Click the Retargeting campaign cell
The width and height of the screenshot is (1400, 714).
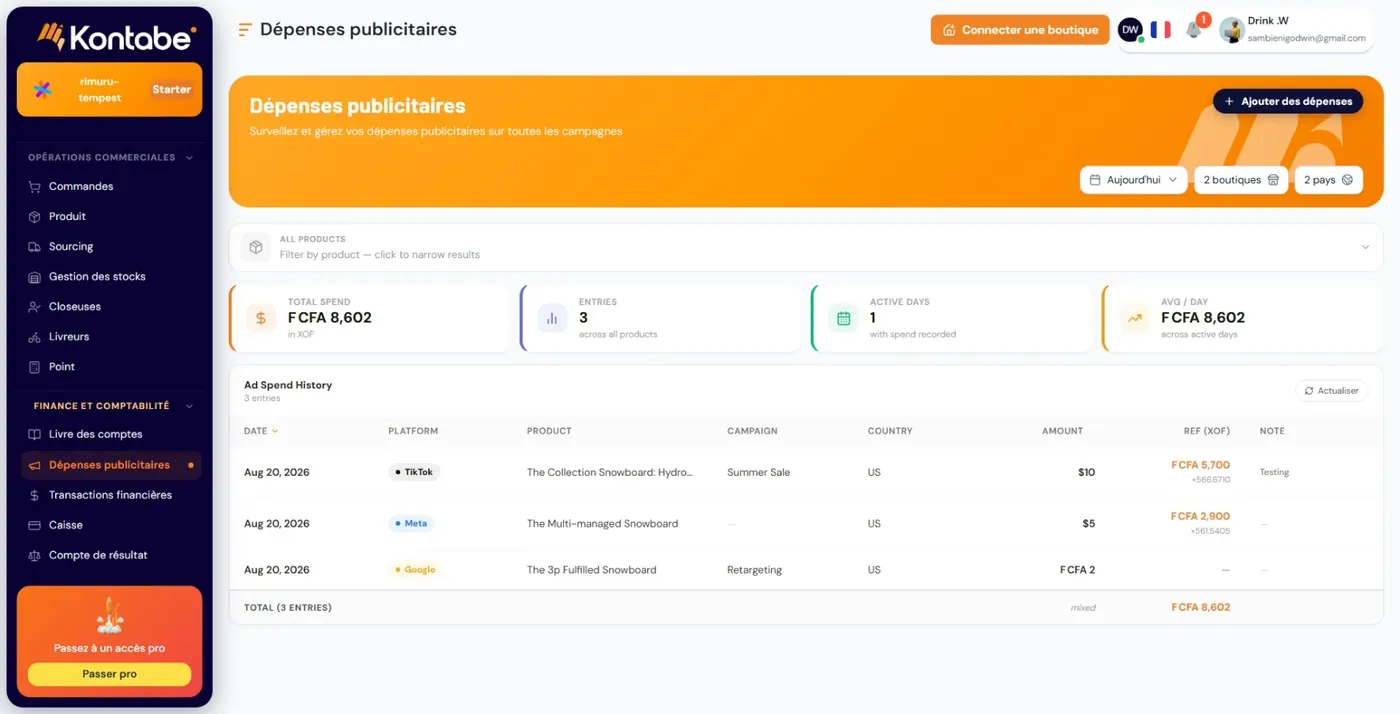pos(754,570)
